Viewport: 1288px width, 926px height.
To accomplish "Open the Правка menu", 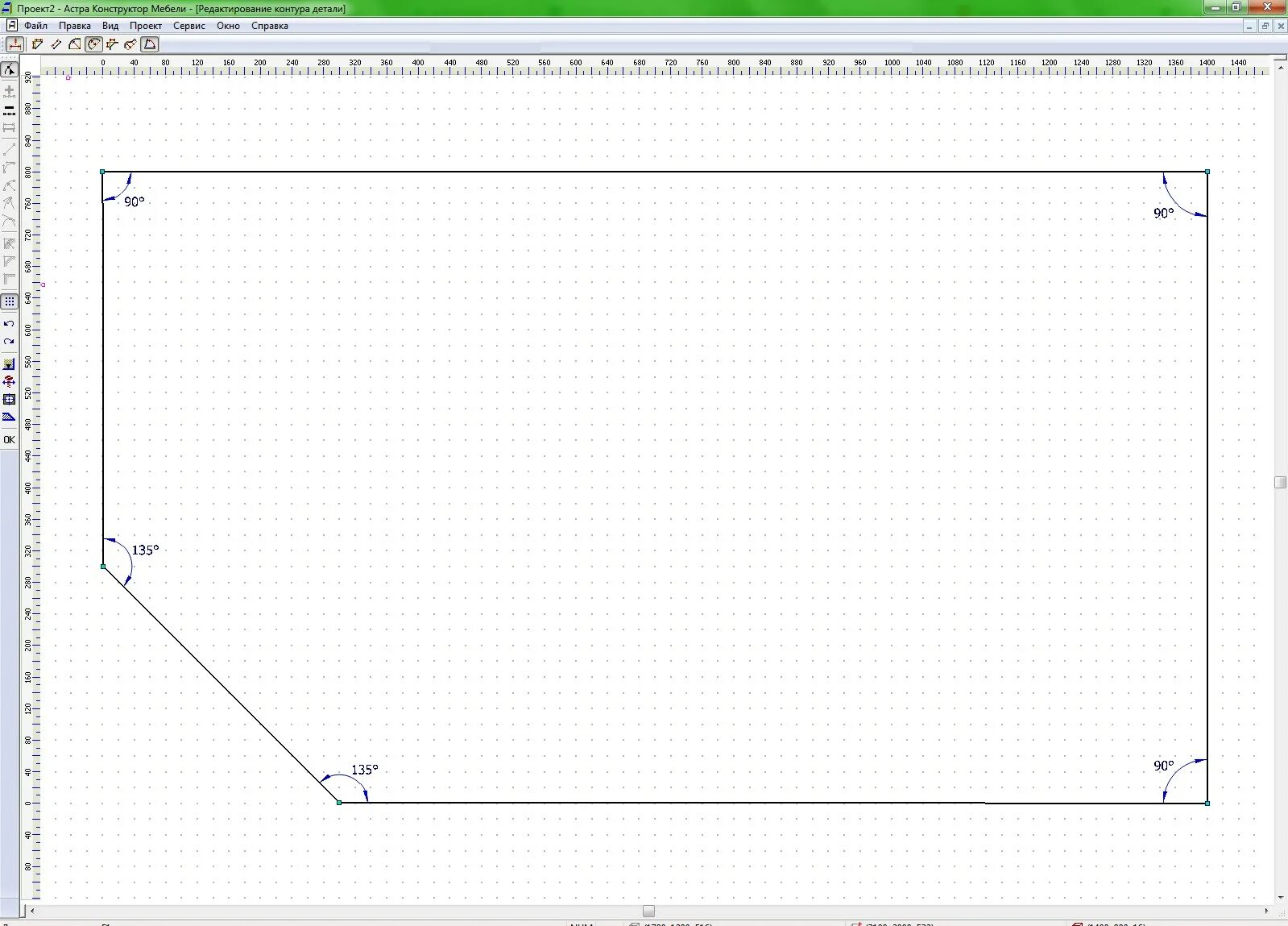I will [x=74, y=26].
